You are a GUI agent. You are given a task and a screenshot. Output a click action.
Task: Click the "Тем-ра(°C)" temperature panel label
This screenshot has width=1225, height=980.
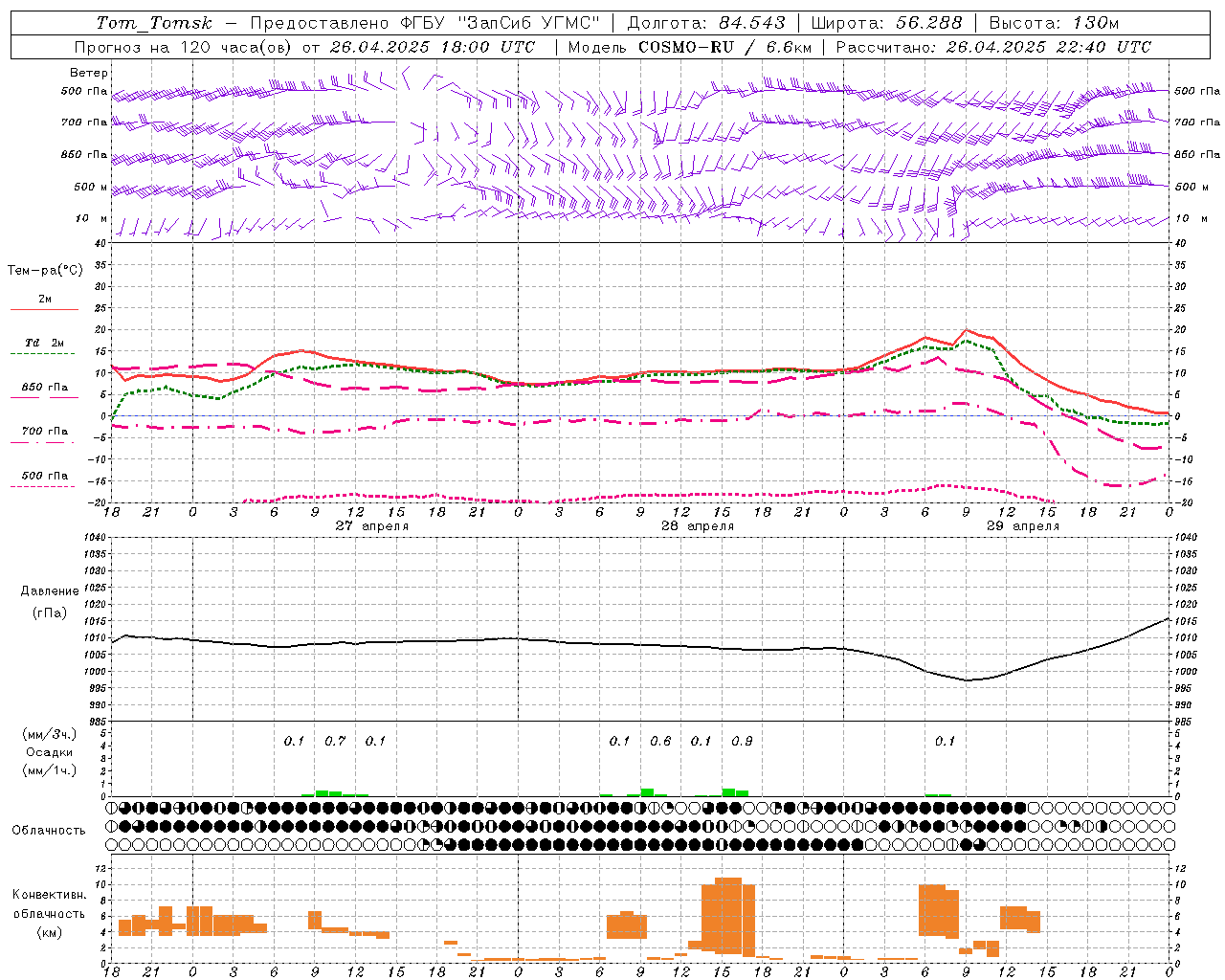(45, 271)
